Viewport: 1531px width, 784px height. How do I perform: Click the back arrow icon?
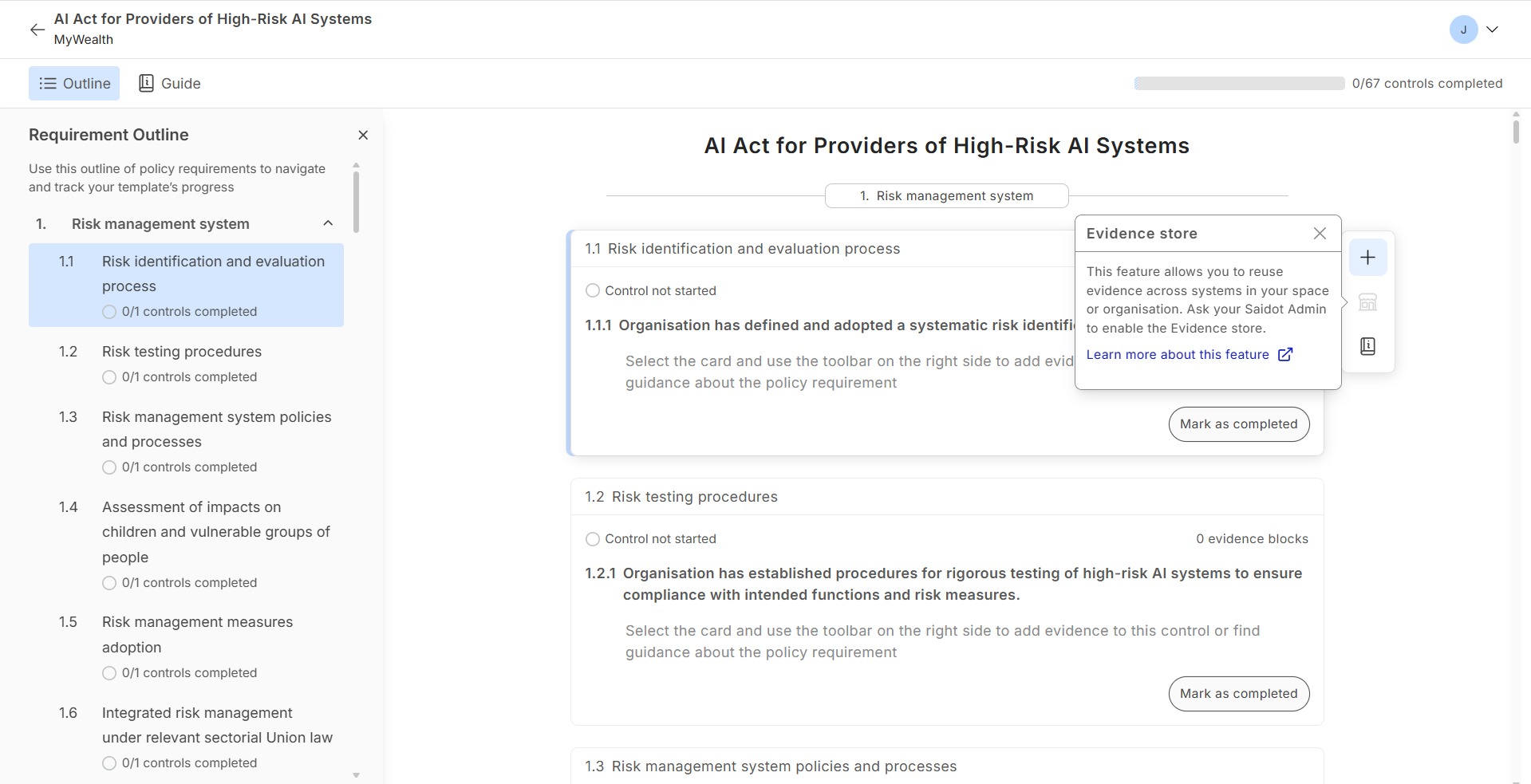[x=37, y=30]
